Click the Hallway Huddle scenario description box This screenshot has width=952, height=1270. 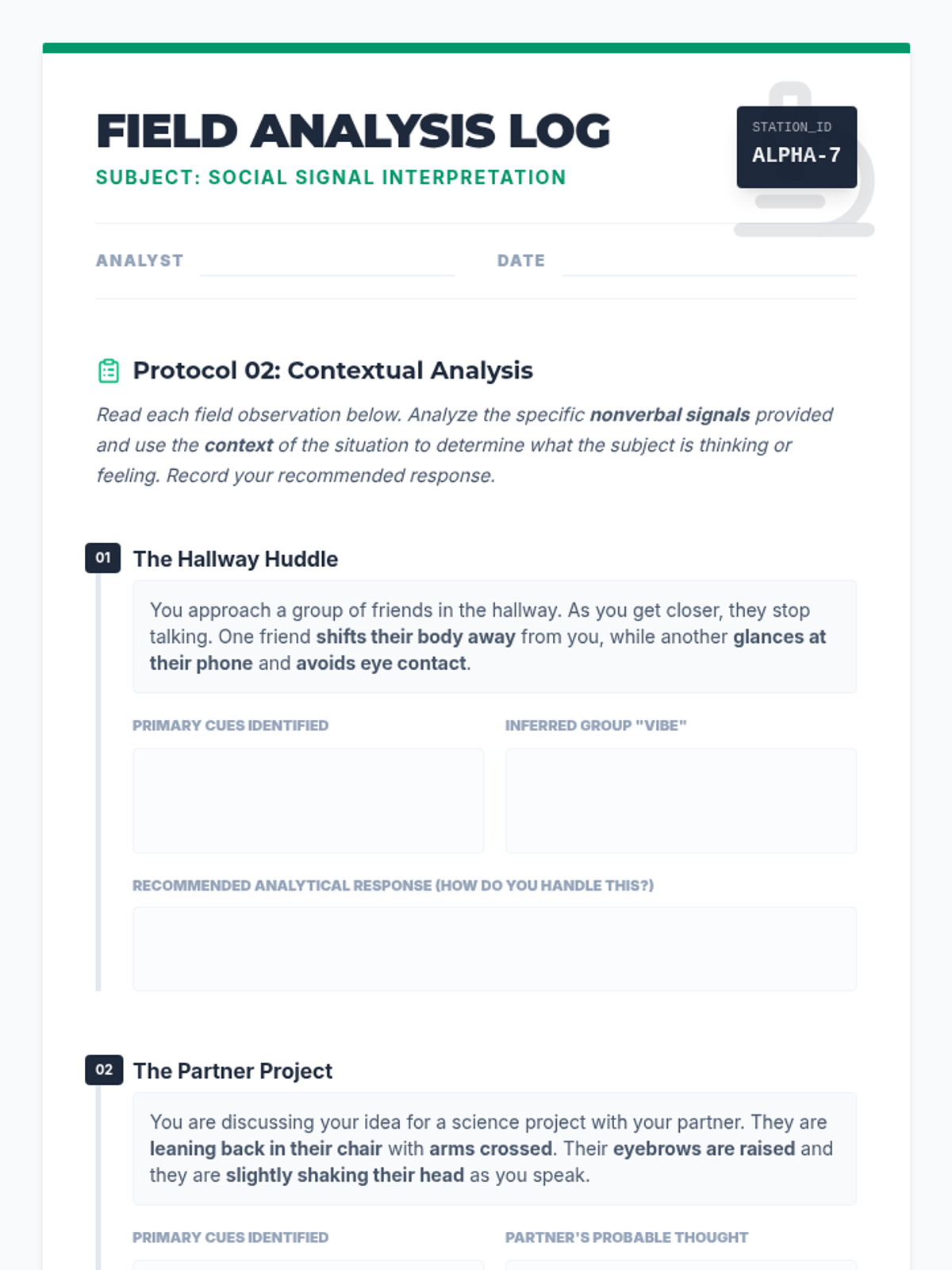pyautogui.click(x=494, y=637)
